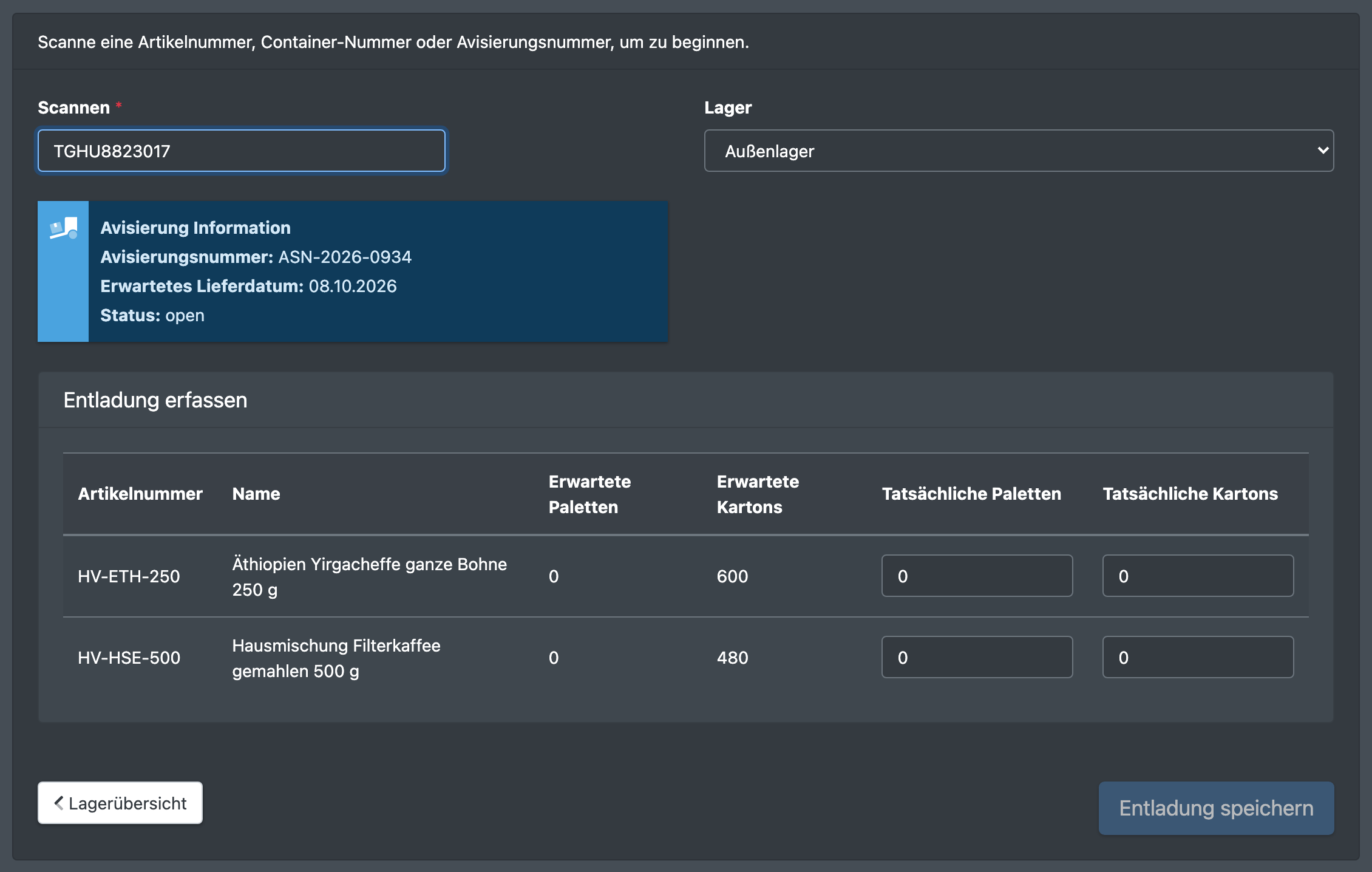Screen dimensions: 1372x872
Task: Click expected pallets 0 for HV-ETH-250
Action: point(554,576)
